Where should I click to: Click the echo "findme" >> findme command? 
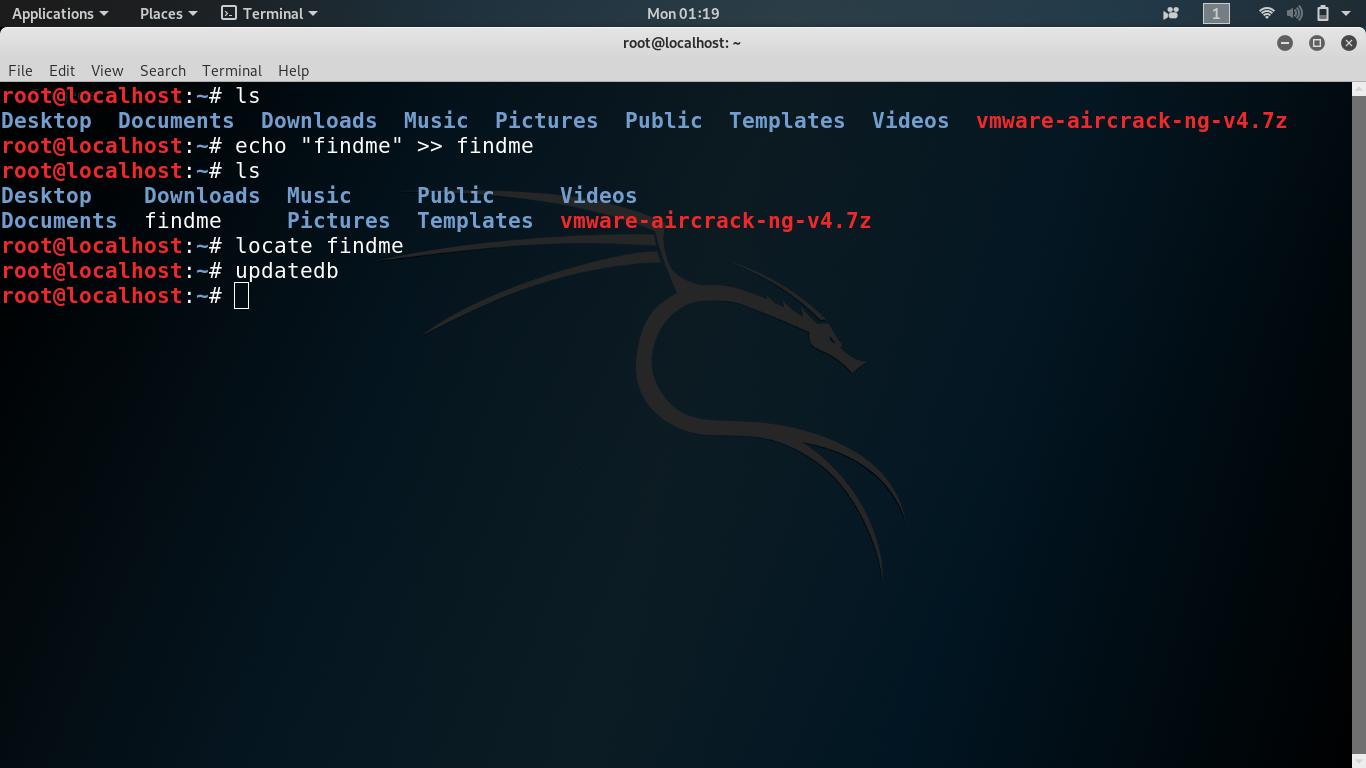click(384, 146)
